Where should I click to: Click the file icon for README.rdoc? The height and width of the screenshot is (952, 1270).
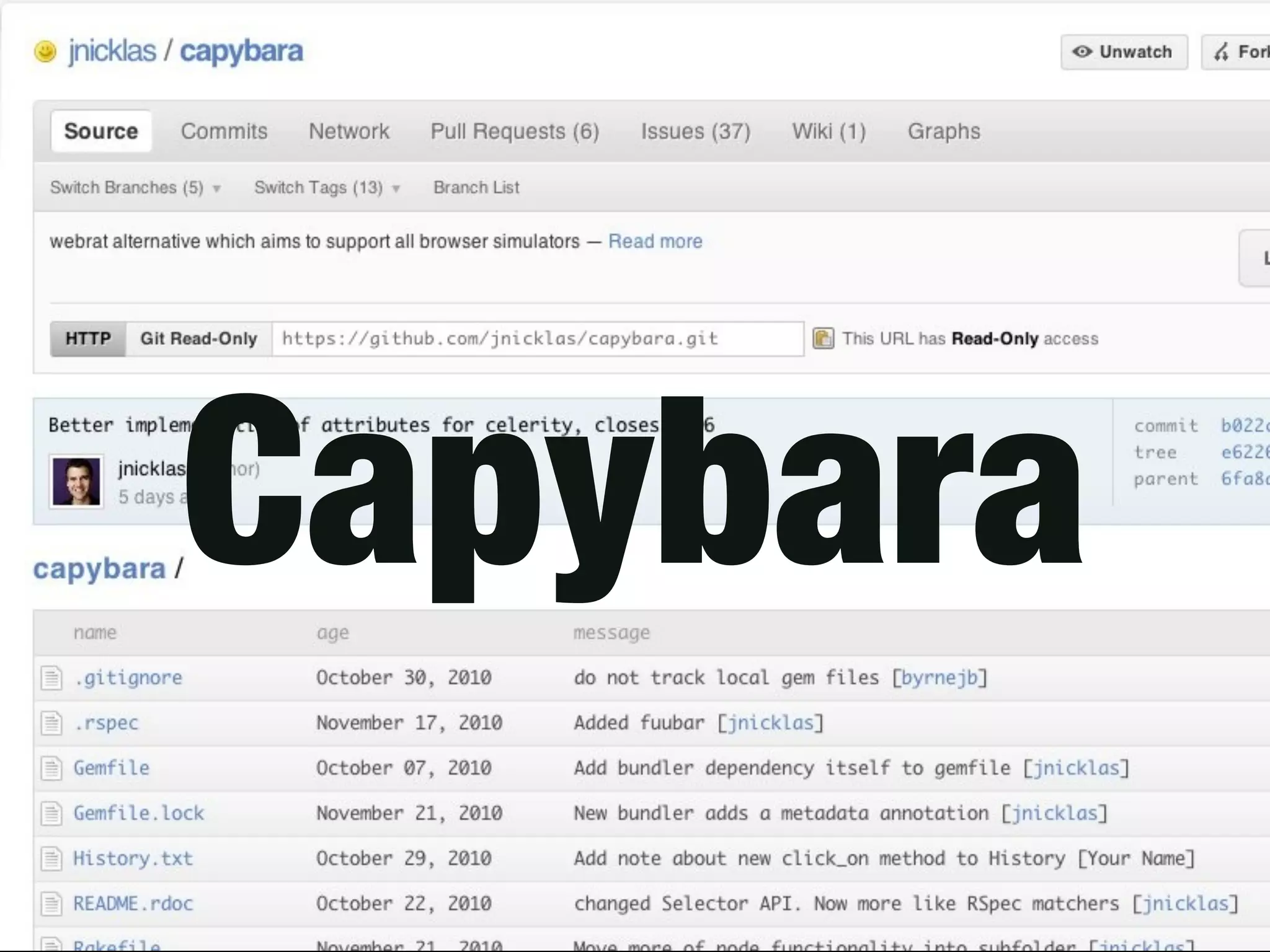pos(51,904)
